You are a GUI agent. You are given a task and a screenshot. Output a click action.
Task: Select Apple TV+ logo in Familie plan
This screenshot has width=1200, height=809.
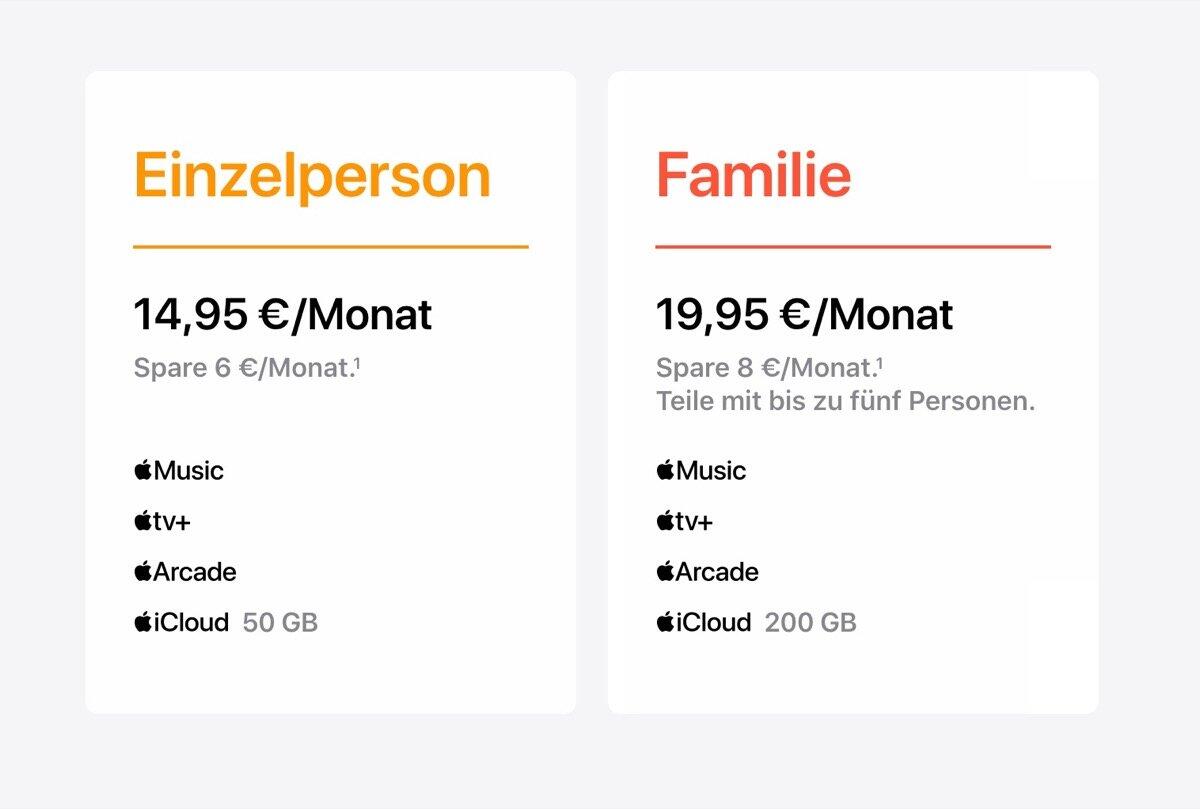tap(684, 521)
